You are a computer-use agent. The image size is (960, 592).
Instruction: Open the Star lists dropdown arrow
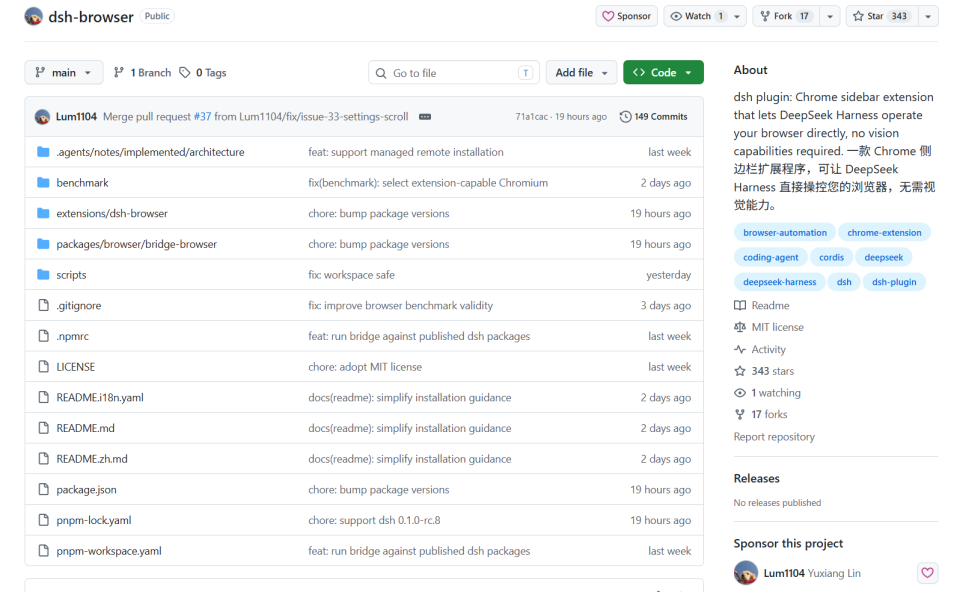pos(928,17)
